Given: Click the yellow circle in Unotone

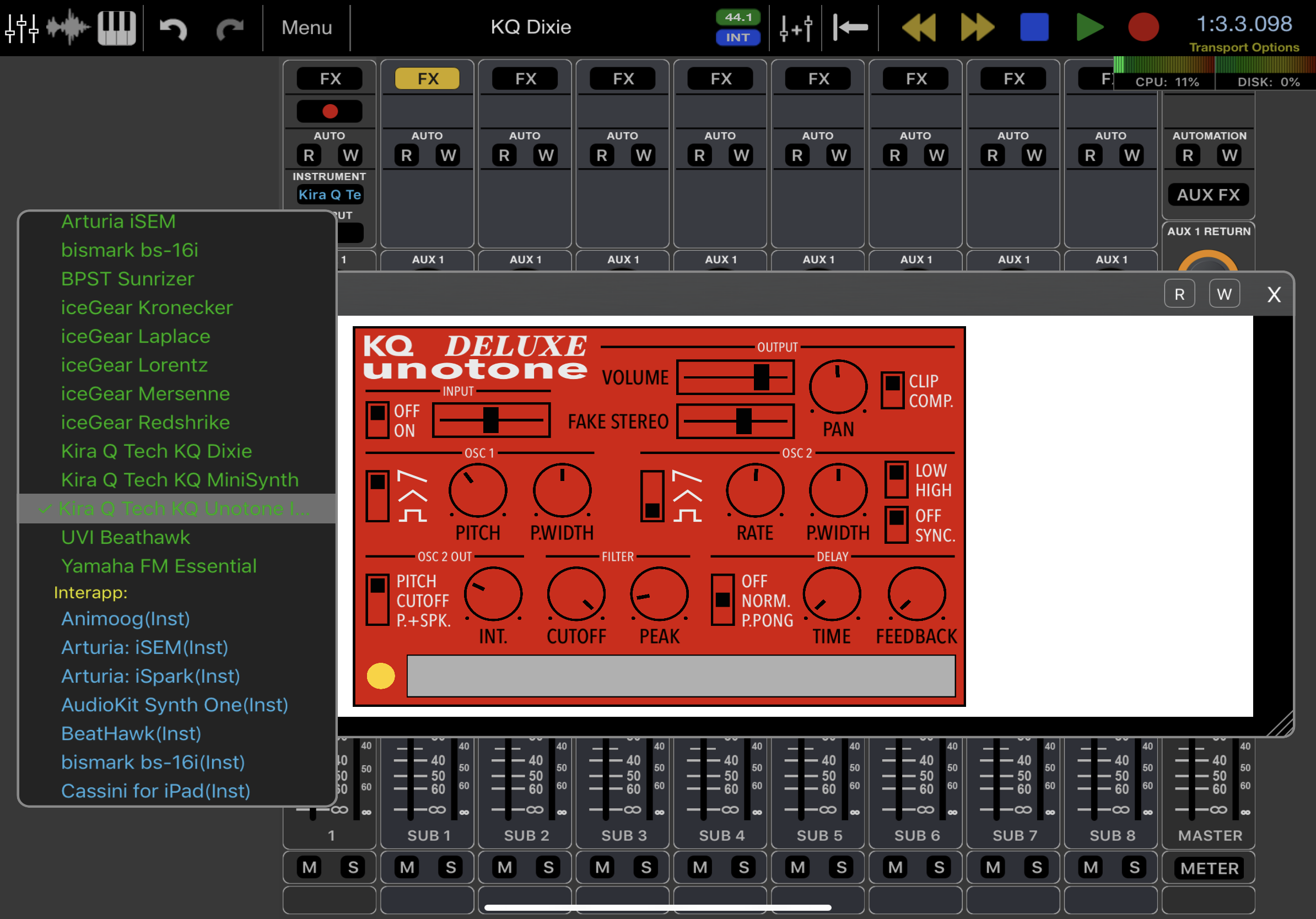Looking at the screenshot, I should (x=381, y=675).
